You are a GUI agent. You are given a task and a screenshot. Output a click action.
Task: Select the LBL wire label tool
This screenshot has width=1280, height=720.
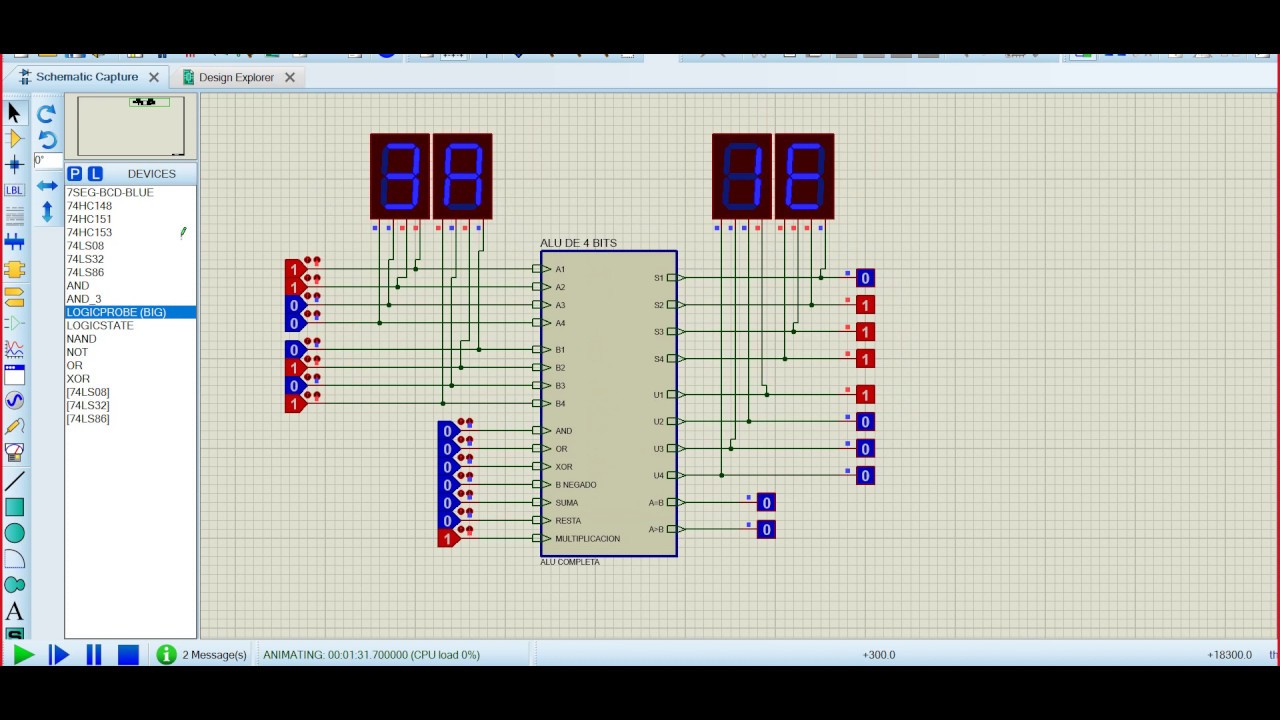14,191
